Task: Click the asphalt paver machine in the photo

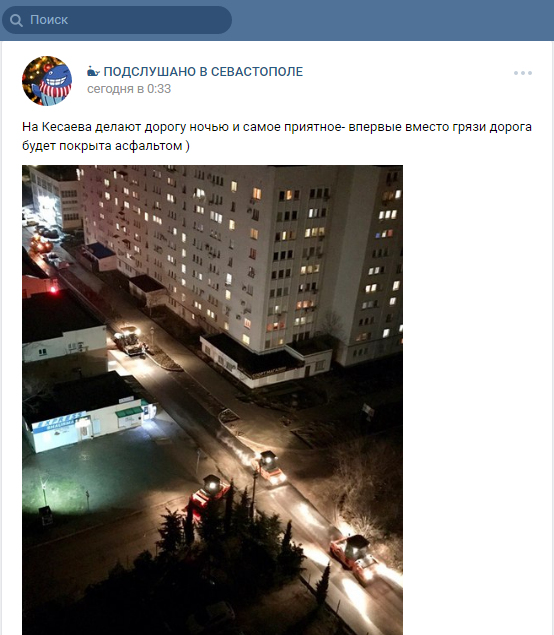Action: pos(130,341)
